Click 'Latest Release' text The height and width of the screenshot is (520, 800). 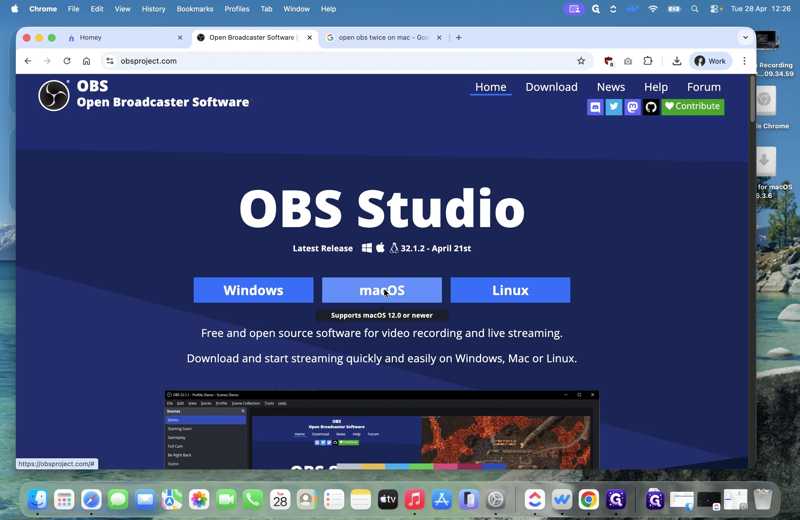[x=322, y=249]
